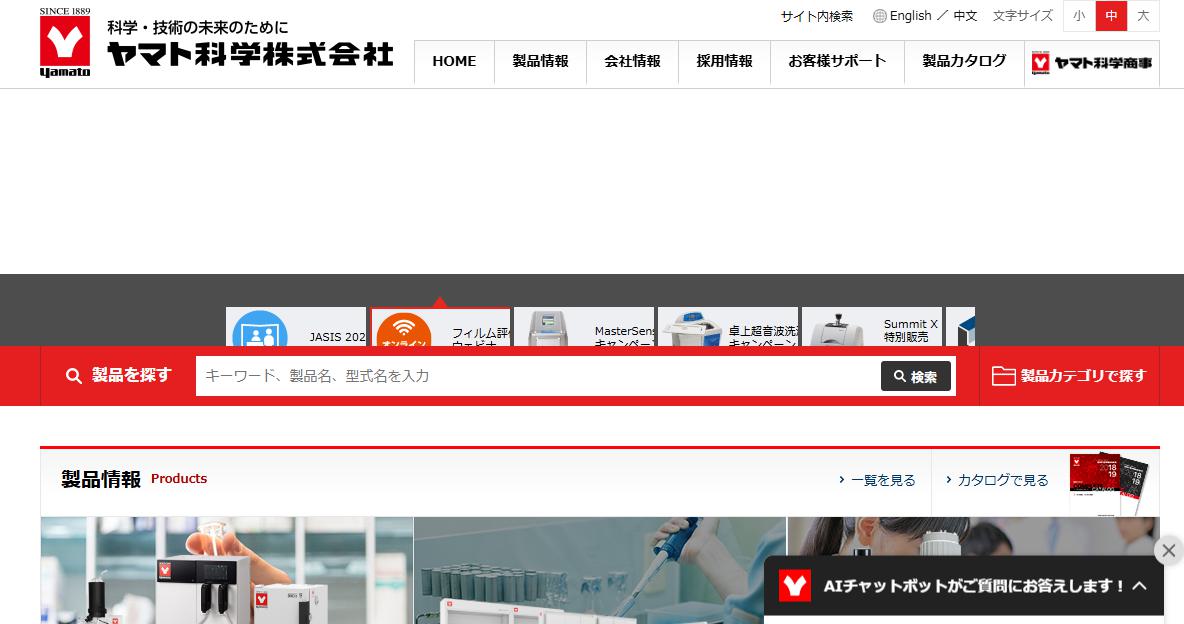Screen dimensions: 1184x624
Task: Click the globe icon beside English
Action: click(x=880, y=16)
